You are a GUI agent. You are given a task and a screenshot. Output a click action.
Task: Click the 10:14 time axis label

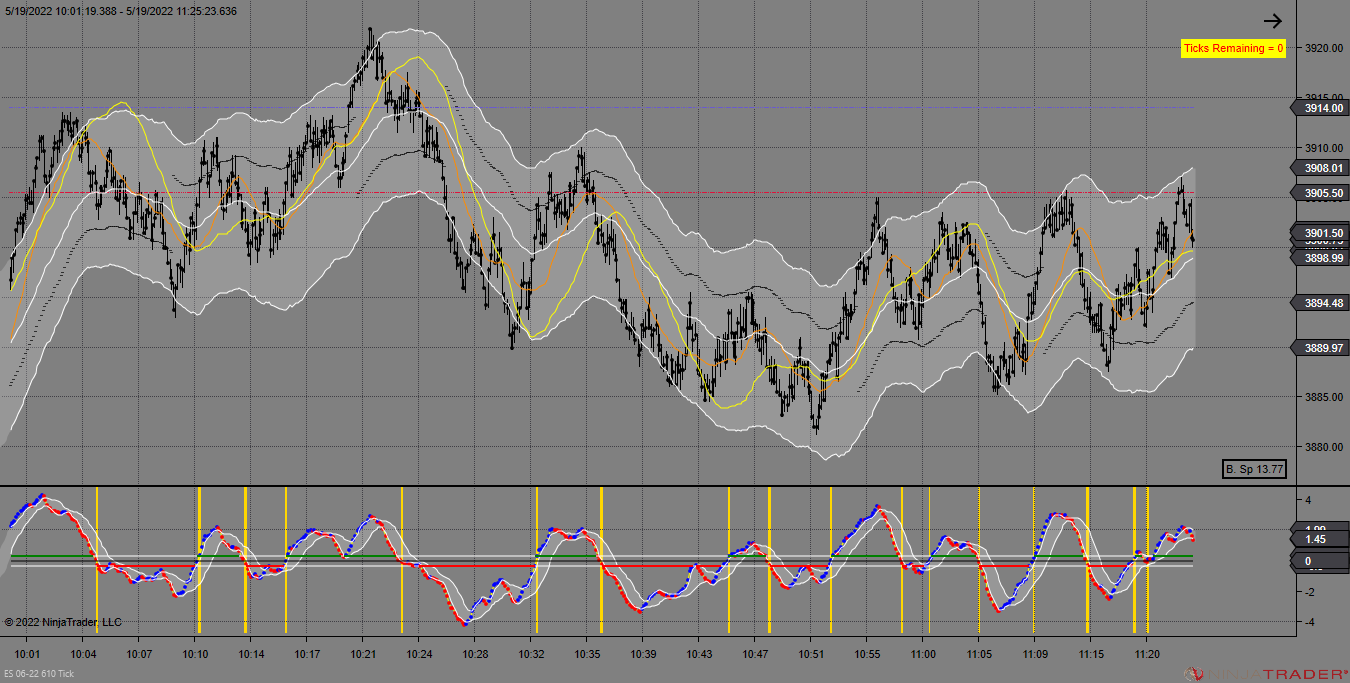tap(251, 654)
